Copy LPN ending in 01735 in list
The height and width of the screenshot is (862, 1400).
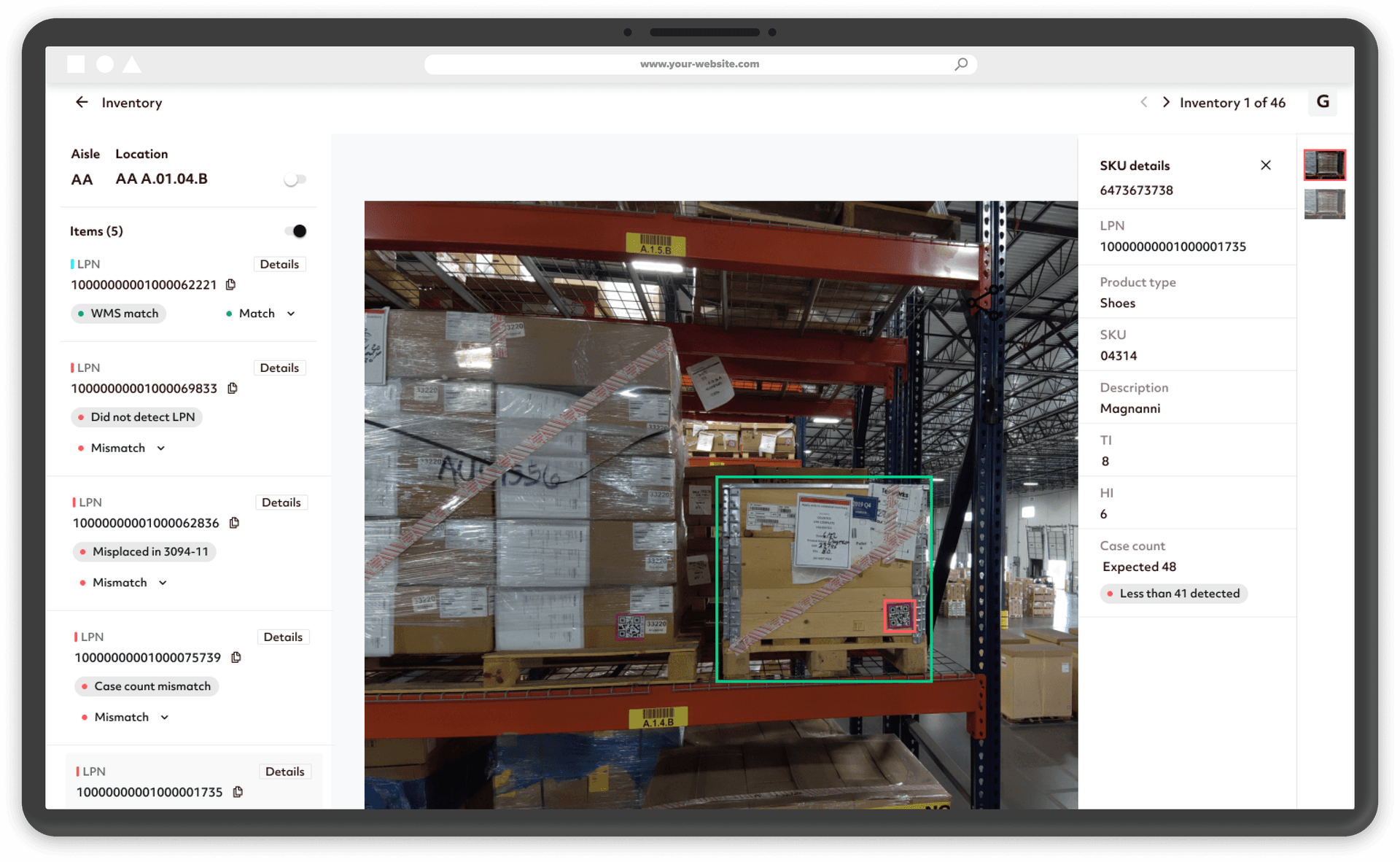pos(238,792)
